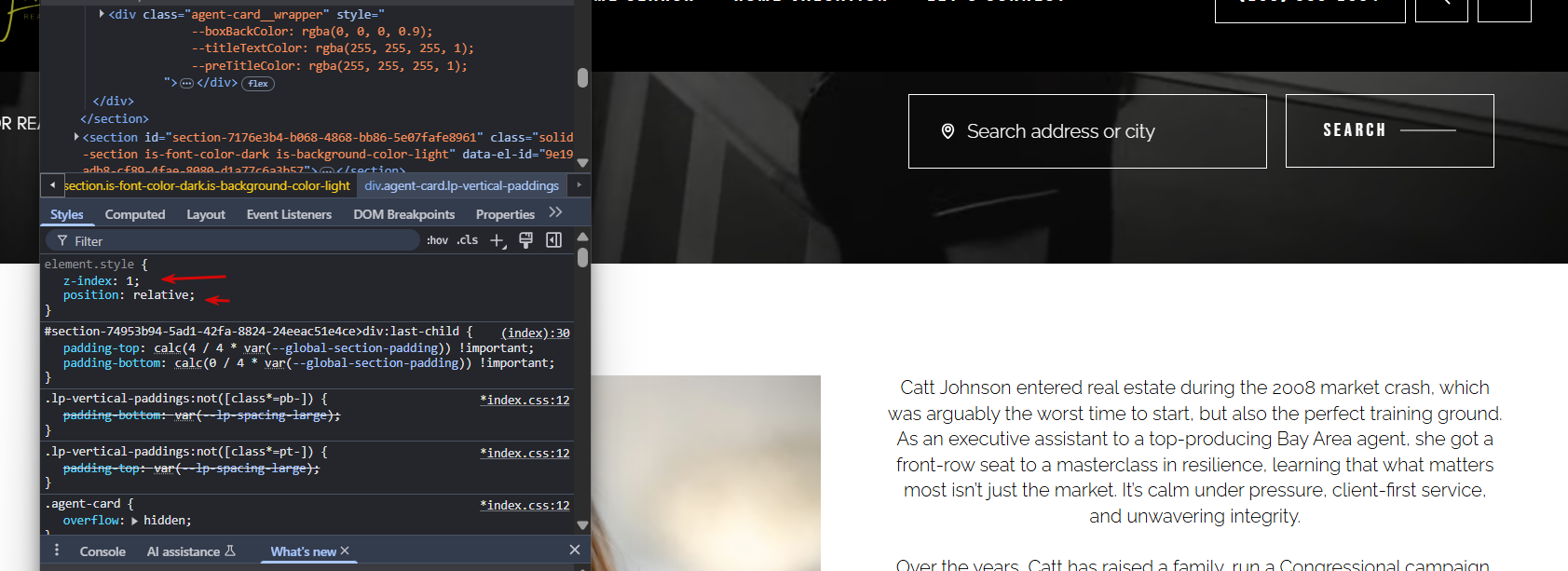Open the Layout tab
1568x571 pixels.
[x=206, y=214]
